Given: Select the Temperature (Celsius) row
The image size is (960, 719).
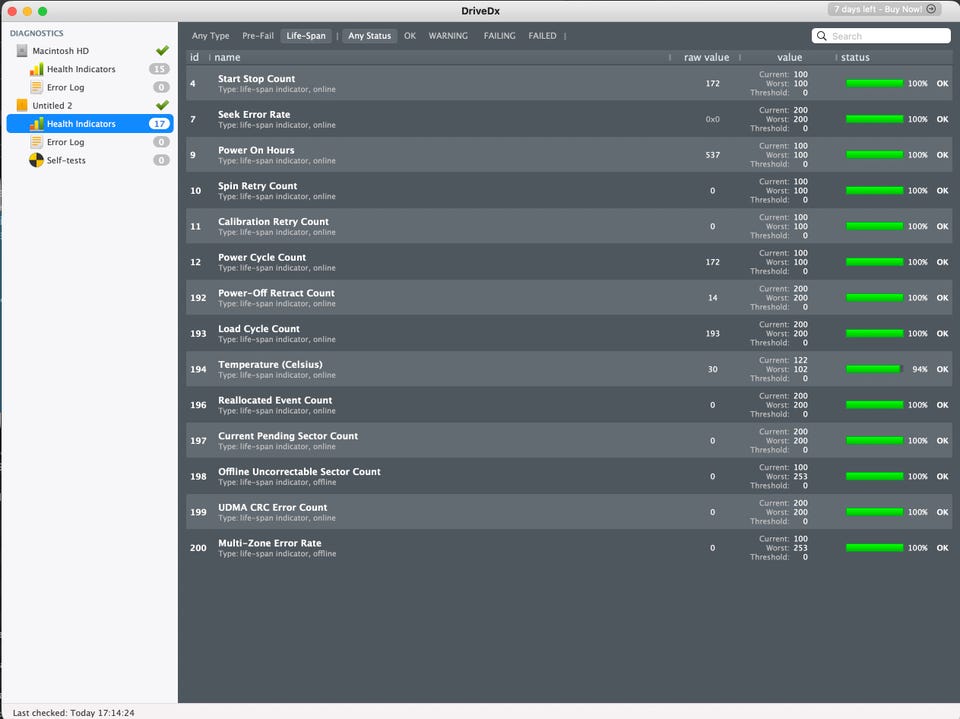Looking at the screenshot, I should 569,369.
